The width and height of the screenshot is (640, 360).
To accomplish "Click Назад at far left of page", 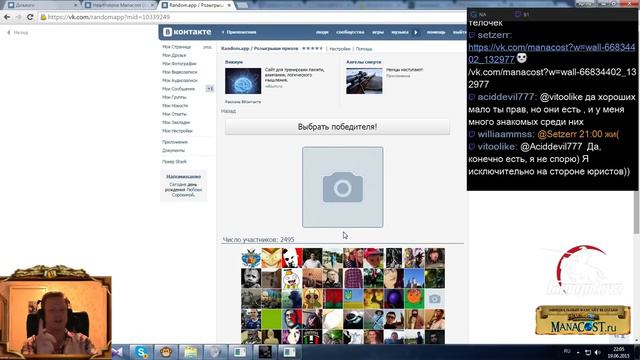I will pyautogui.click(x=18, y=32).
